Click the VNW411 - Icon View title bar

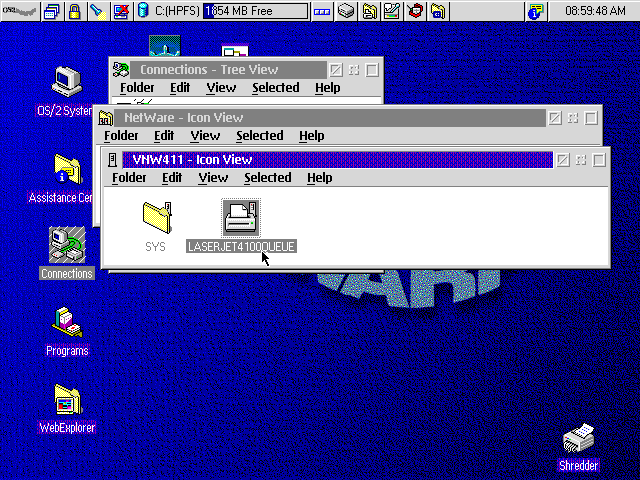click(338, 160)
